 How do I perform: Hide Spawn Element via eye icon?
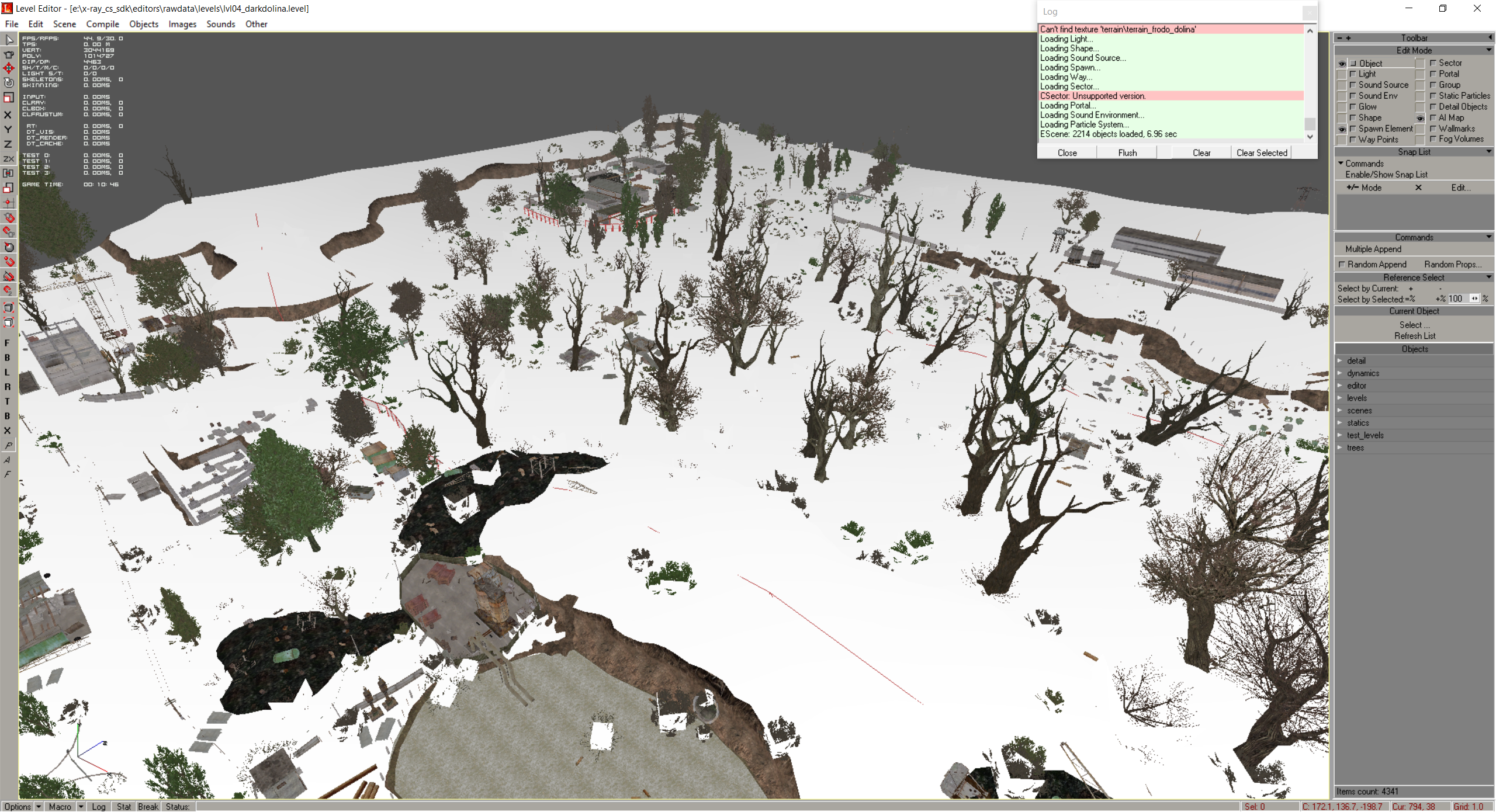pyautogui.click(x=1342, y=129)
